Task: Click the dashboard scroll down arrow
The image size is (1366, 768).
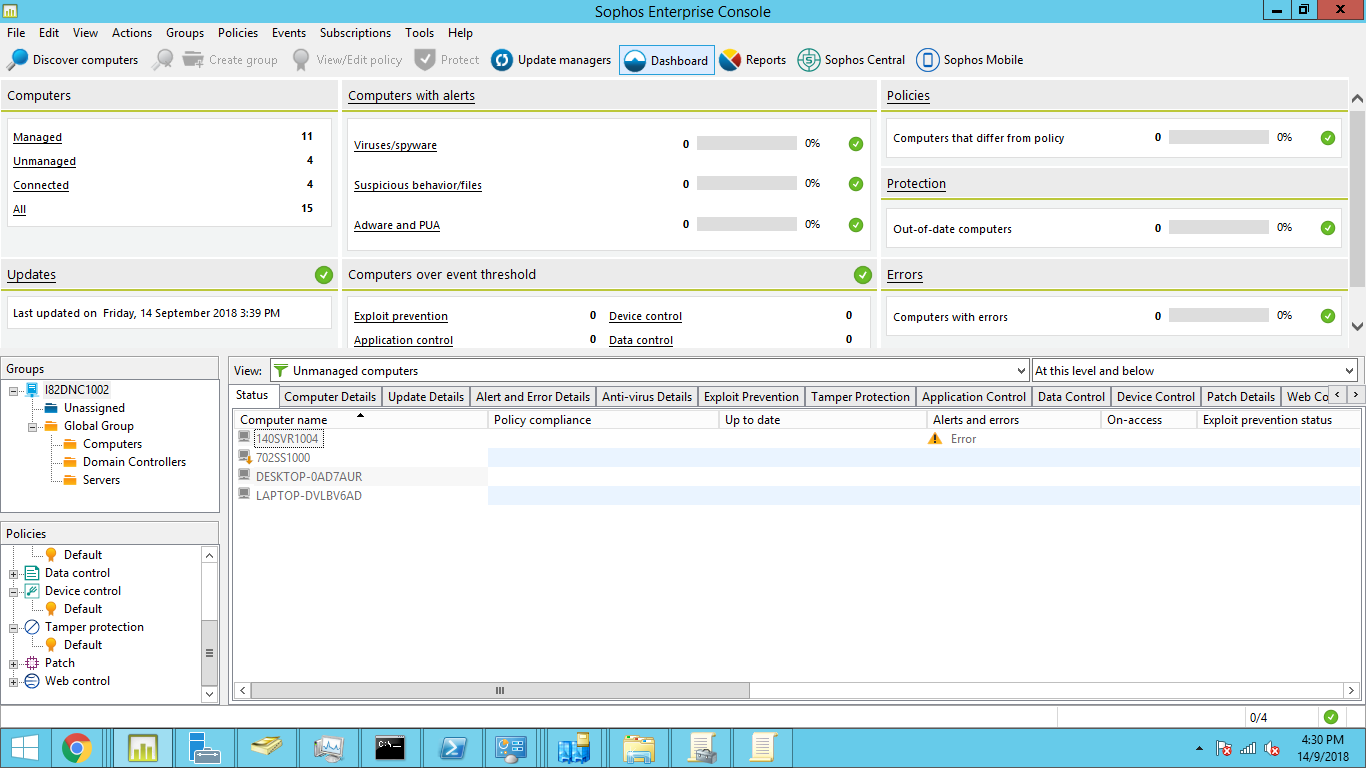Action: [1357, 326]
